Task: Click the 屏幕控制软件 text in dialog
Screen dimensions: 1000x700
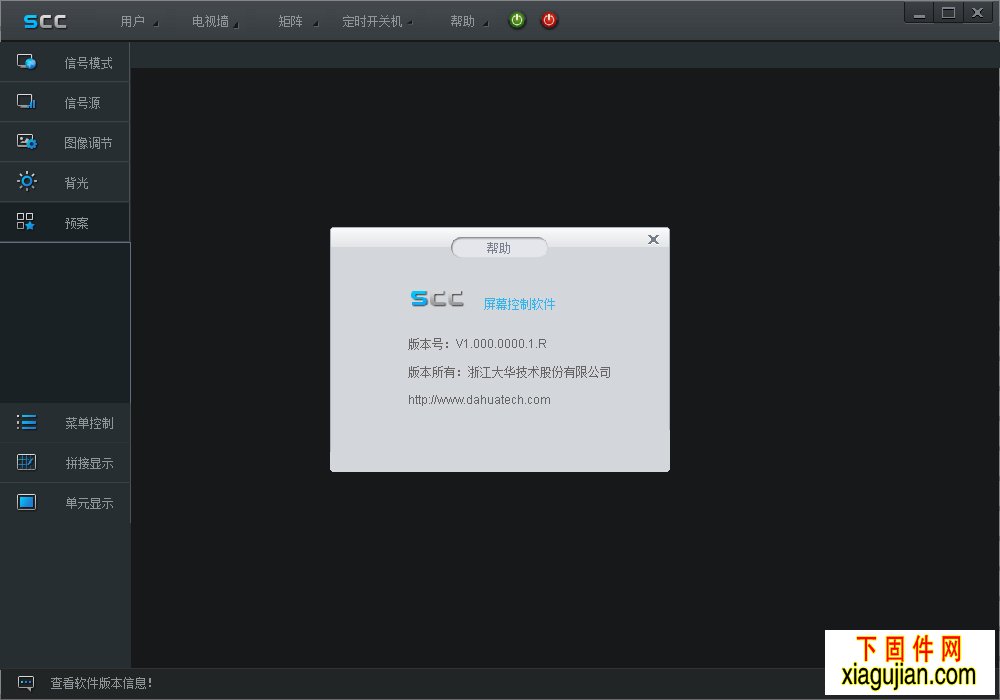Action: [x=519, y=304]
